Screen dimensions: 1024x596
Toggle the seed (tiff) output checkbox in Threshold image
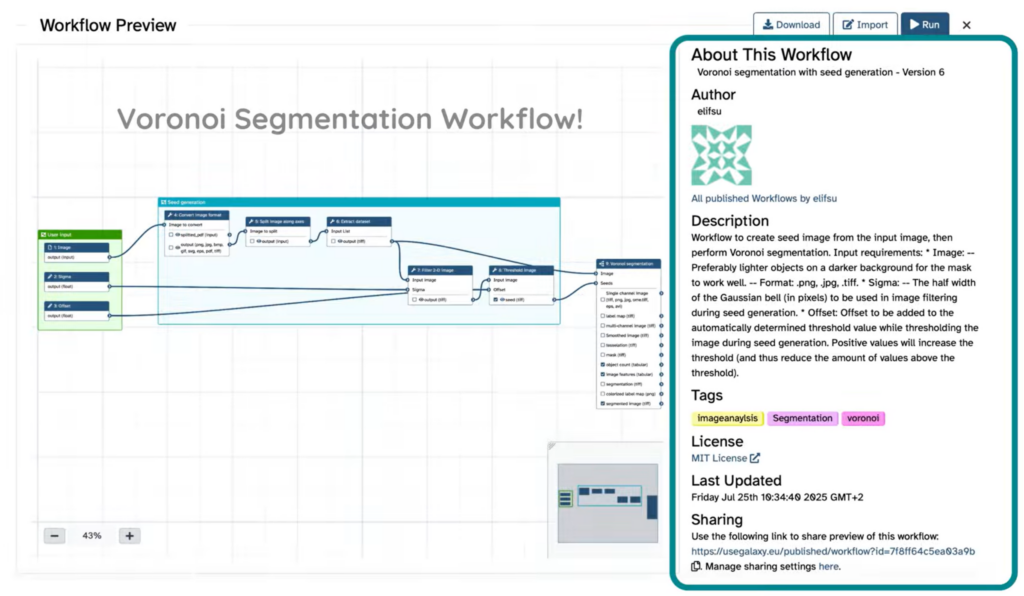point(497,299)
